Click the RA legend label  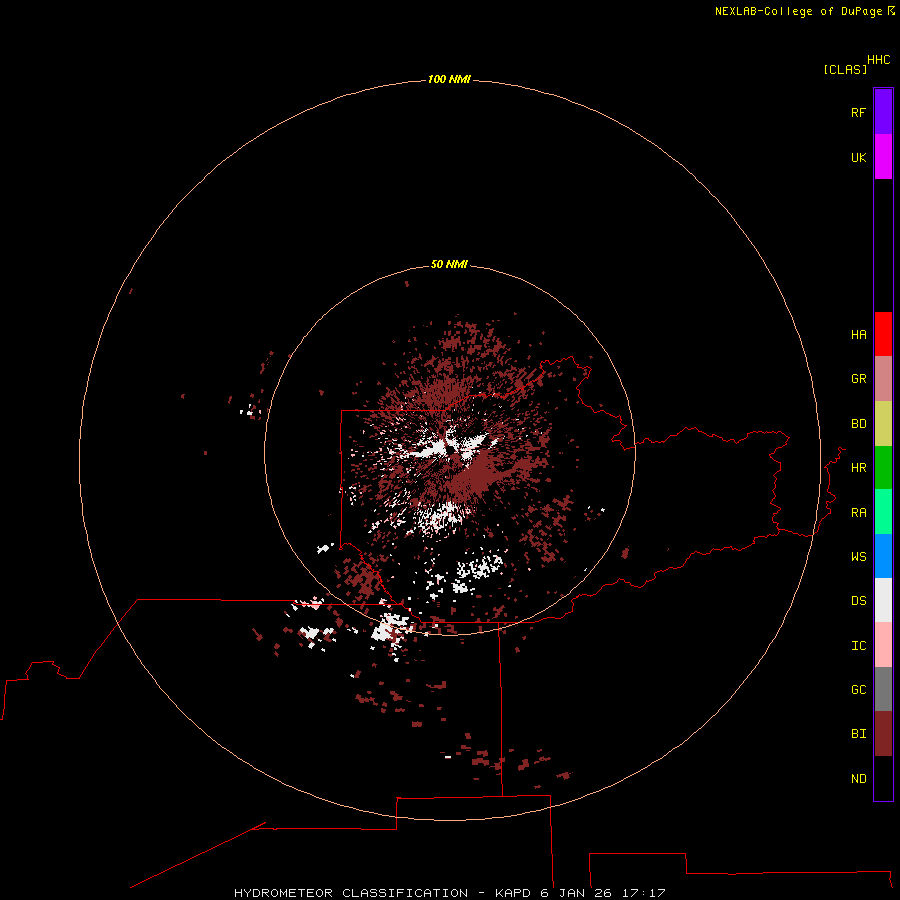click(x=858, y=513)
